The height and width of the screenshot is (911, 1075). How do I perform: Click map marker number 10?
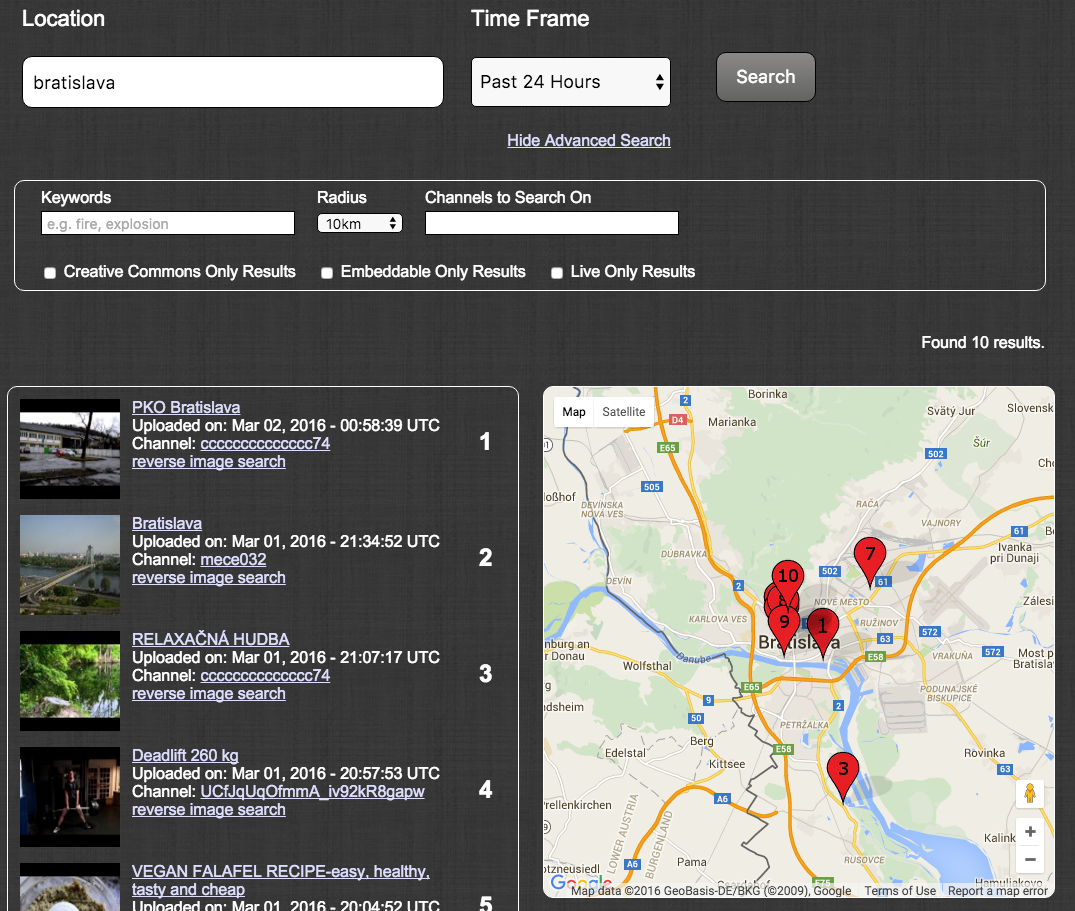(x=788, y=576)
